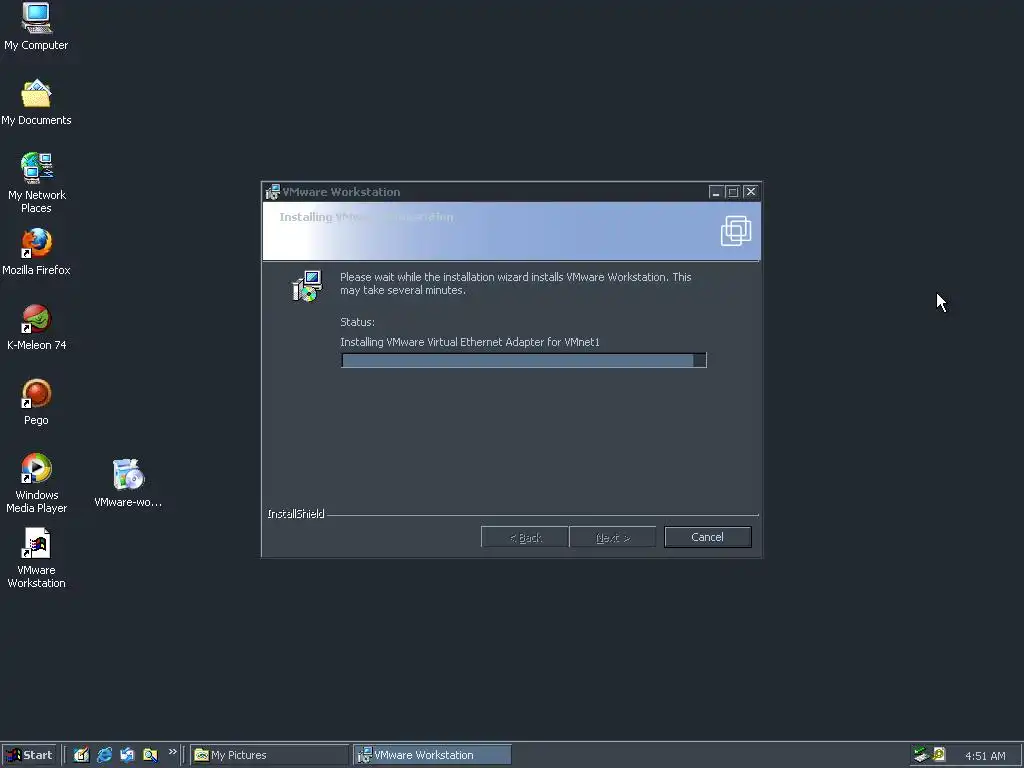Click the VMware logo in the banner

(x=736, y=231)
